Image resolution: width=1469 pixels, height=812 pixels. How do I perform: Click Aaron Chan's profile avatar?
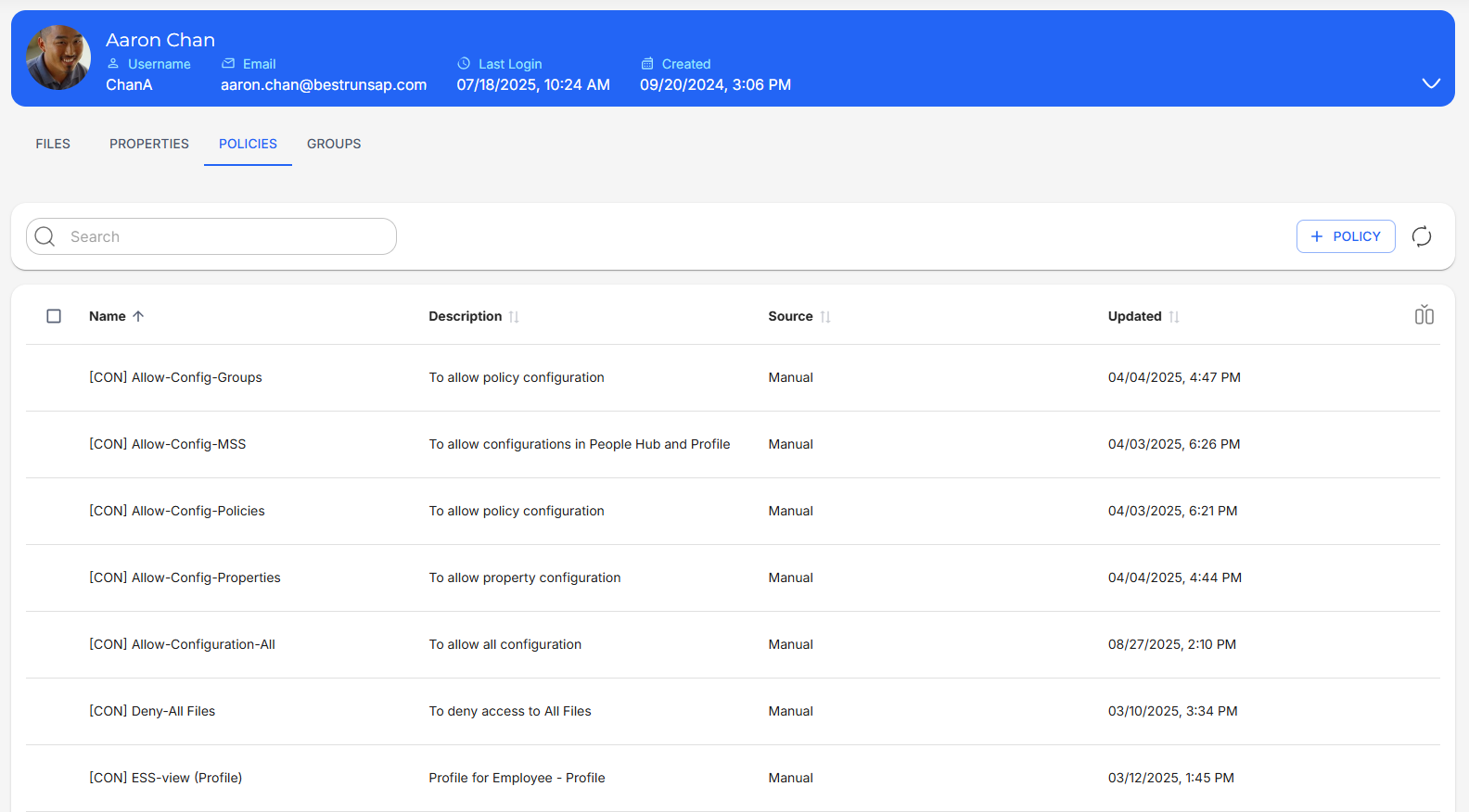click(x=58, y=57)
